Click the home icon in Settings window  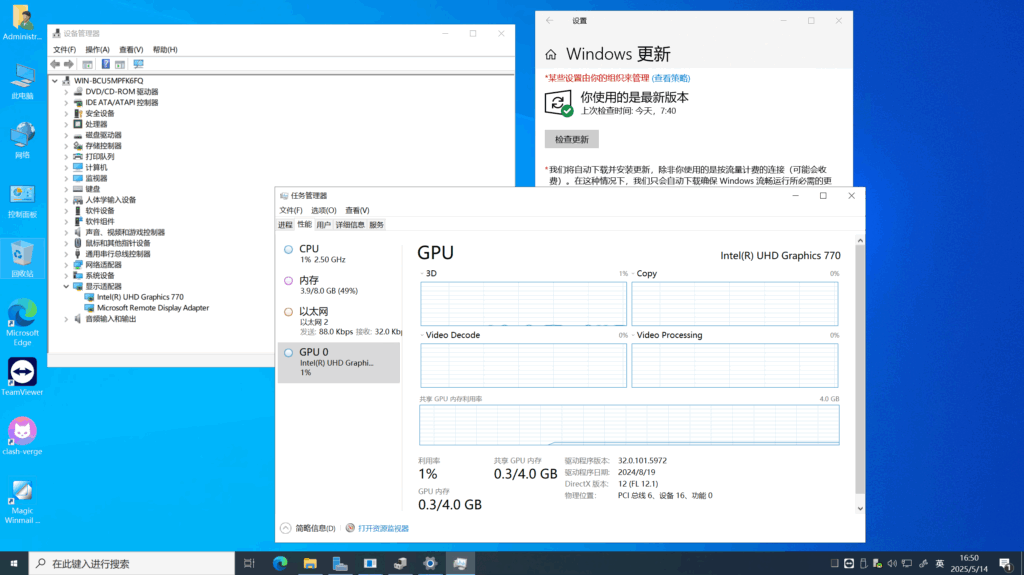coord(551,54)
